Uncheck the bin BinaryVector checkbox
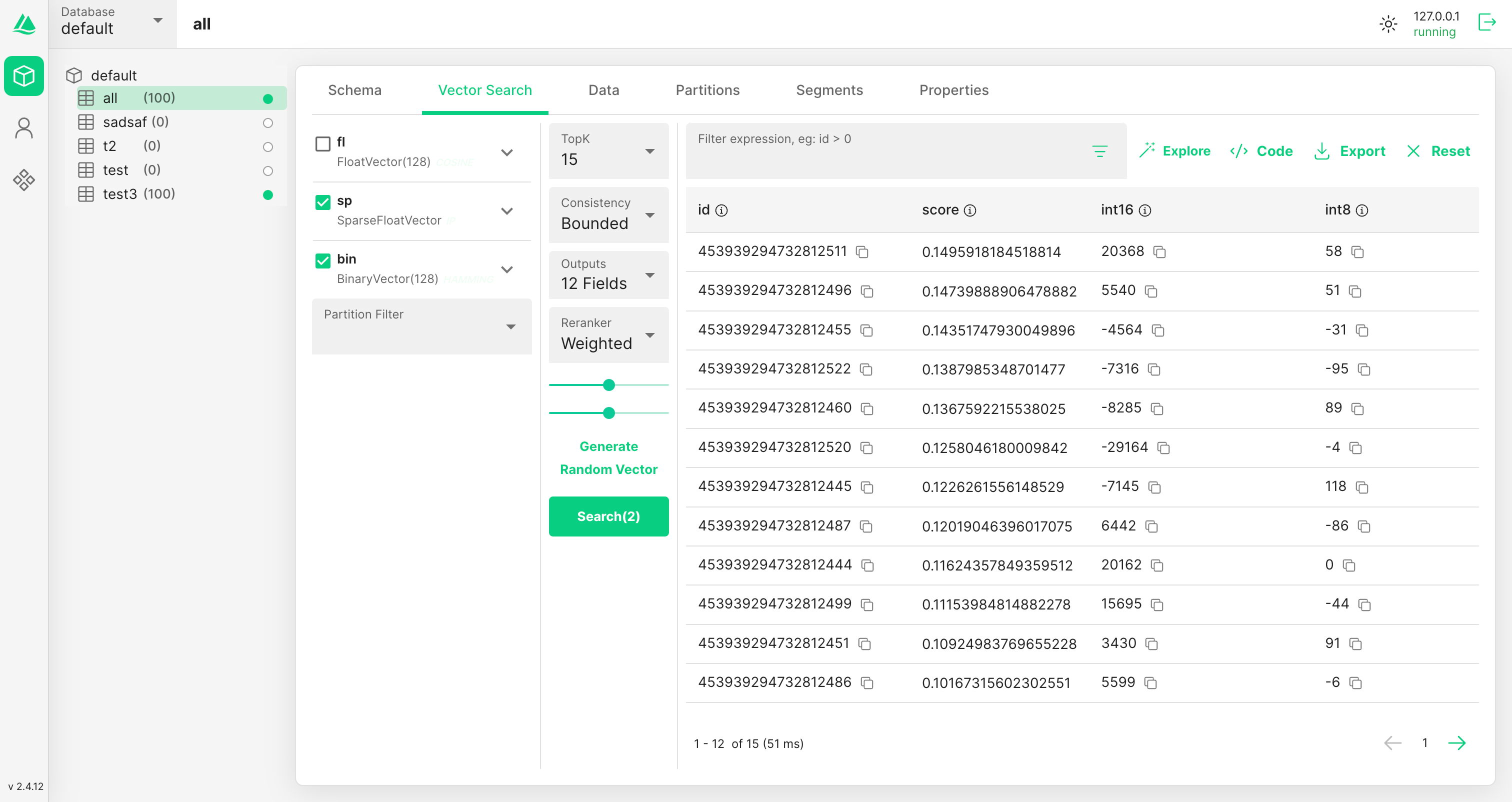This screenshot has width=1512, height=802. click(x=323, y=260)
